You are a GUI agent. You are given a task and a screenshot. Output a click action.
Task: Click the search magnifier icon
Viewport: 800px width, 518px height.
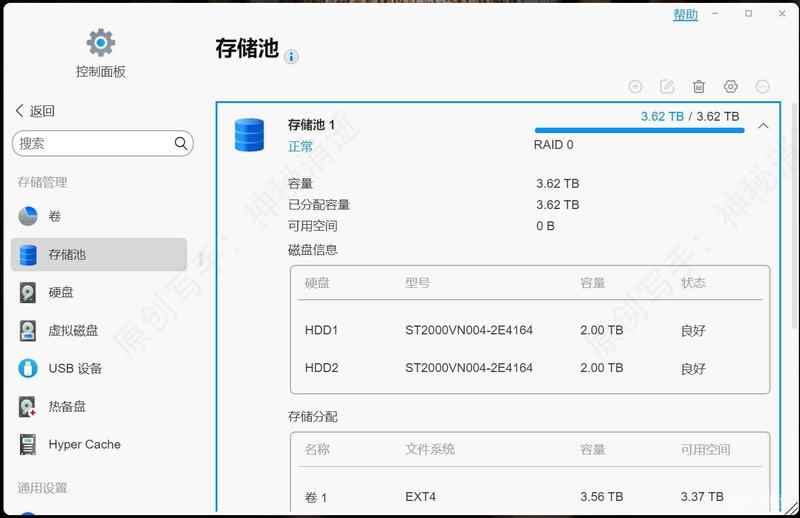click(181, 143)
